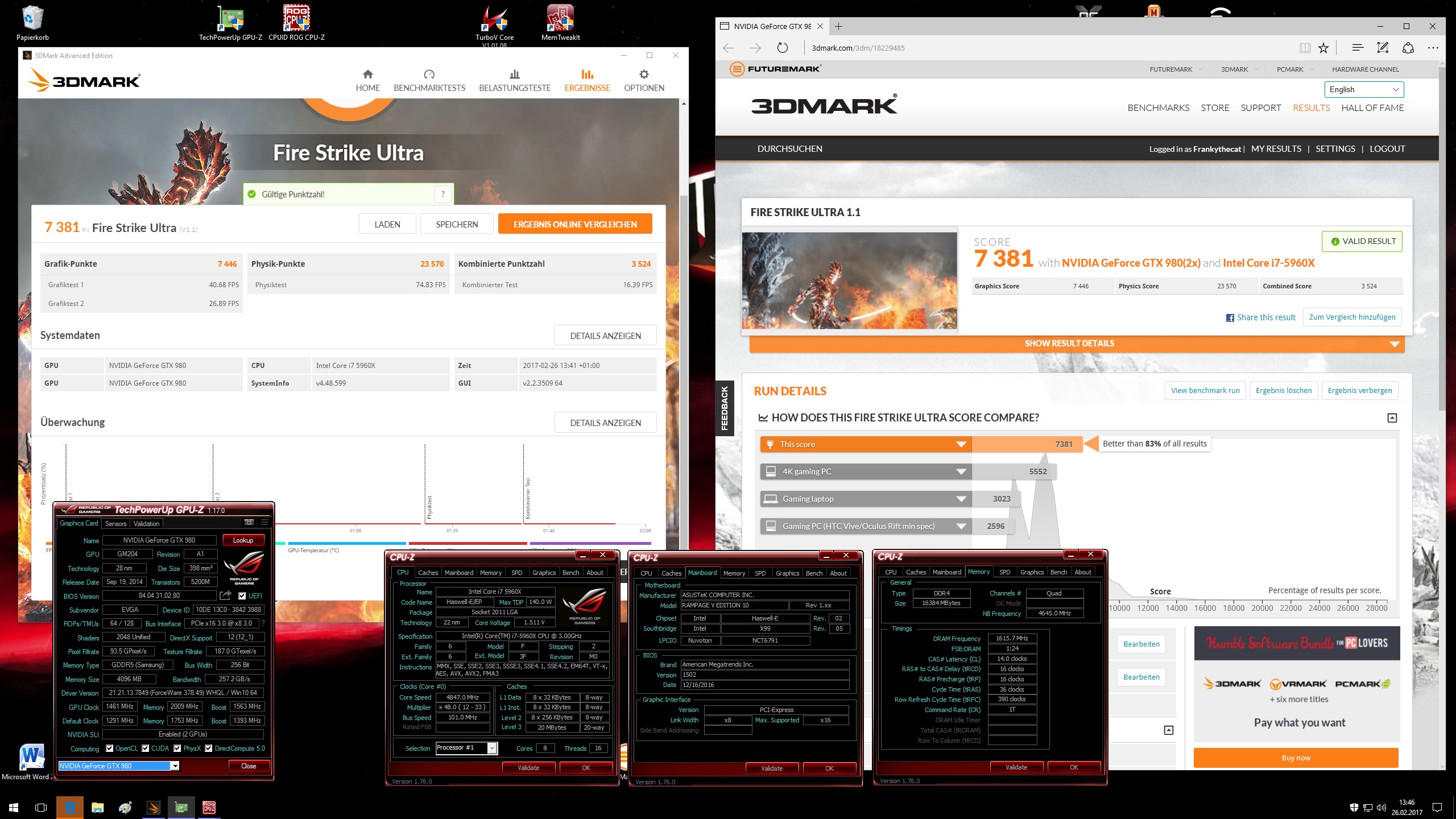This screenshot has height=819, width=1456.
Task: Click ROG CPU-Z taskbar icon
Action: pyautogui.click(x=209, y=807)
